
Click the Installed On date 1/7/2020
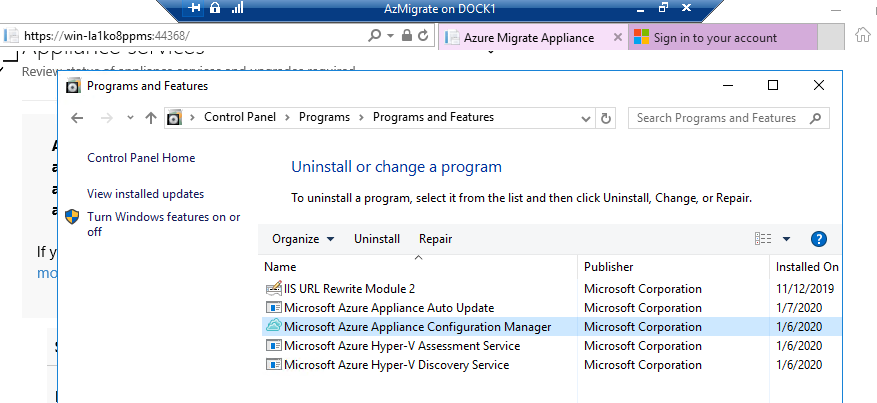point(799,308)
